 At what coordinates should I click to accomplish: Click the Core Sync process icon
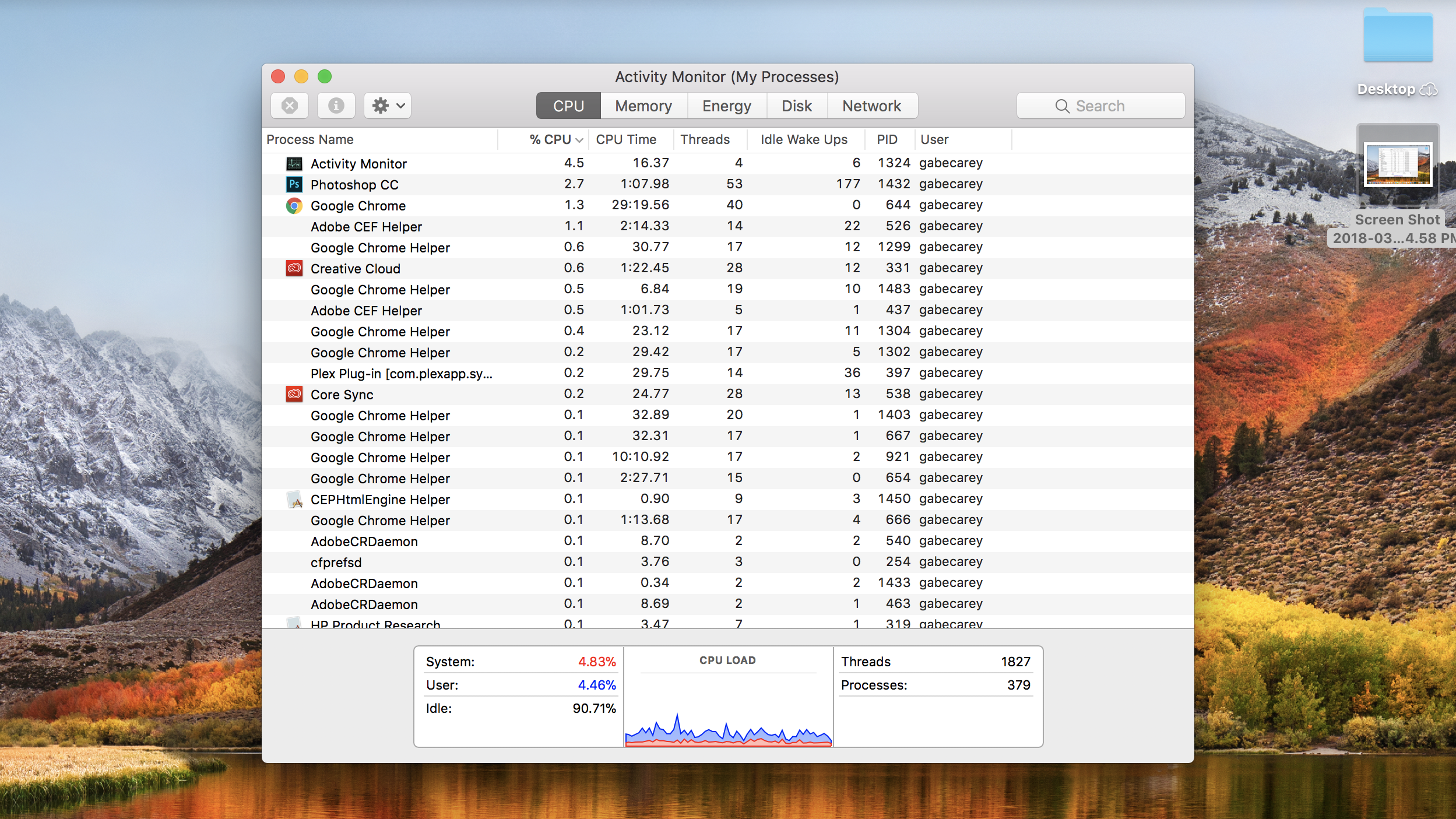click(x=294, y=394)
